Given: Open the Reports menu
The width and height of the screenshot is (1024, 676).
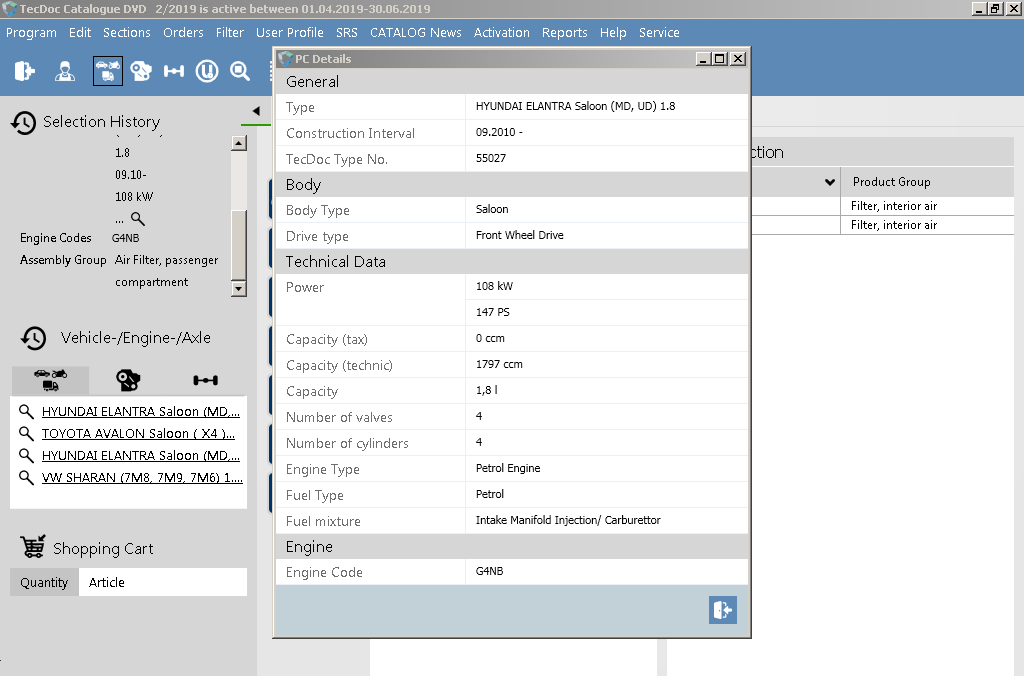Looking at the screenshot, I should point(564,33).
